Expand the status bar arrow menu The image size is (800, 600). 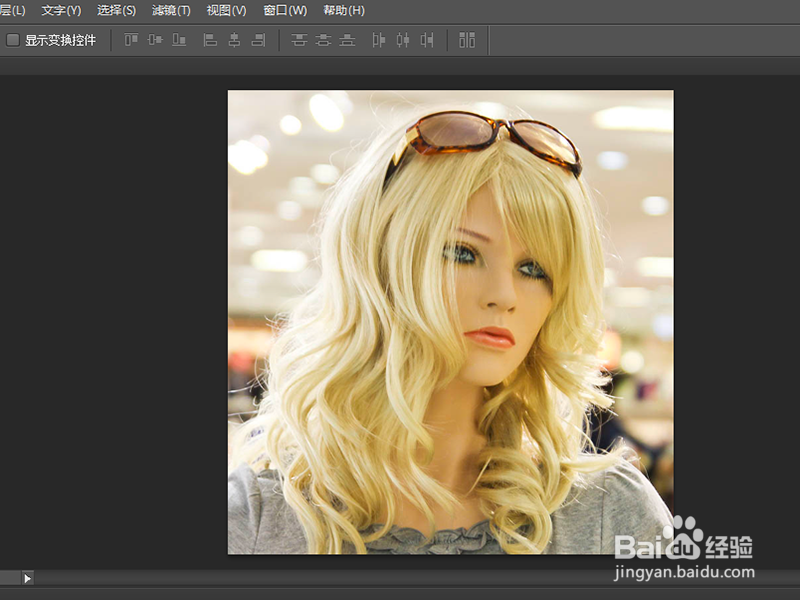28,578
